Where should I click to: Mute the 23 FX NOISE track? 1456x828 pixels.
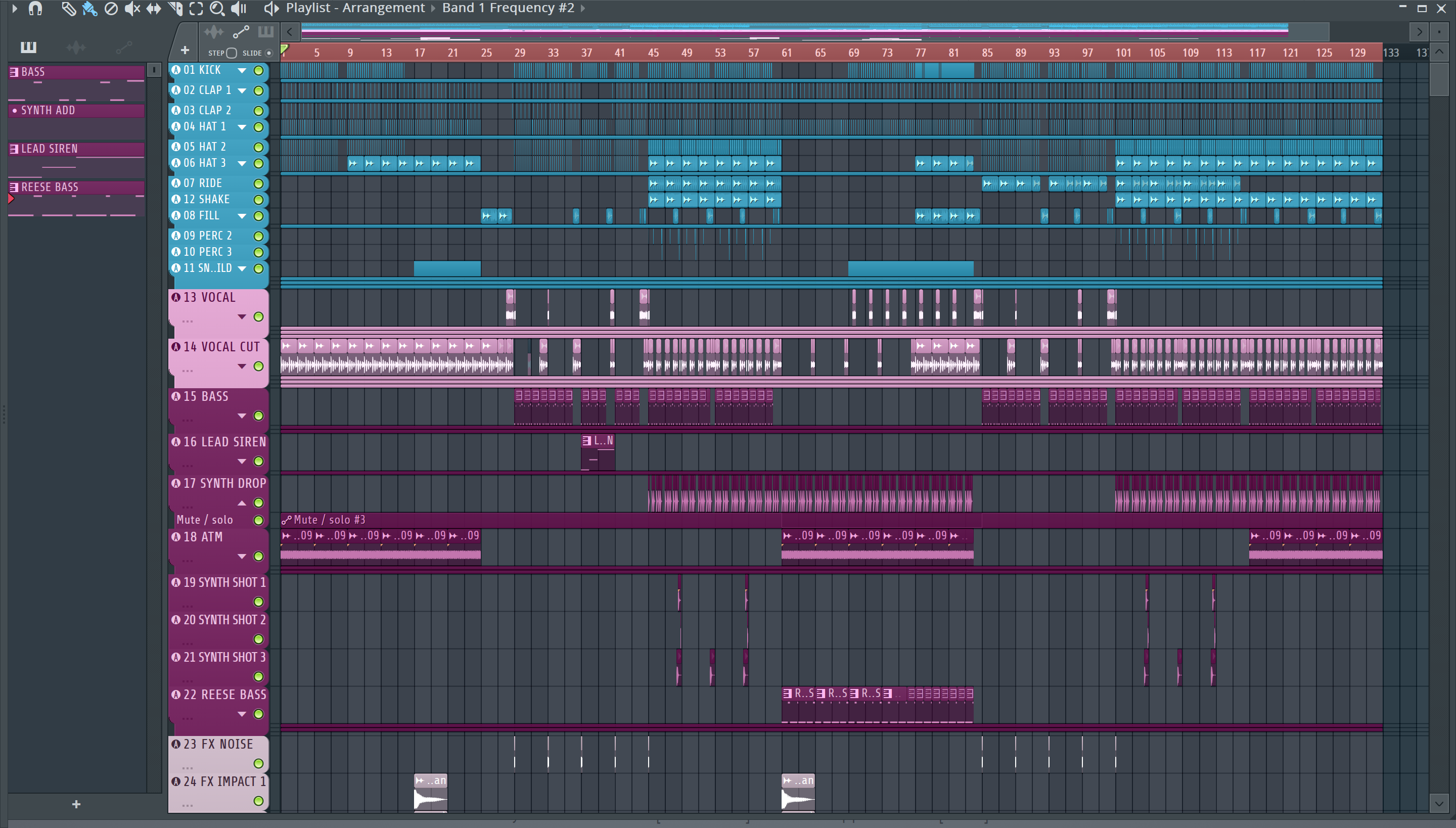click(x=258, y=763)
